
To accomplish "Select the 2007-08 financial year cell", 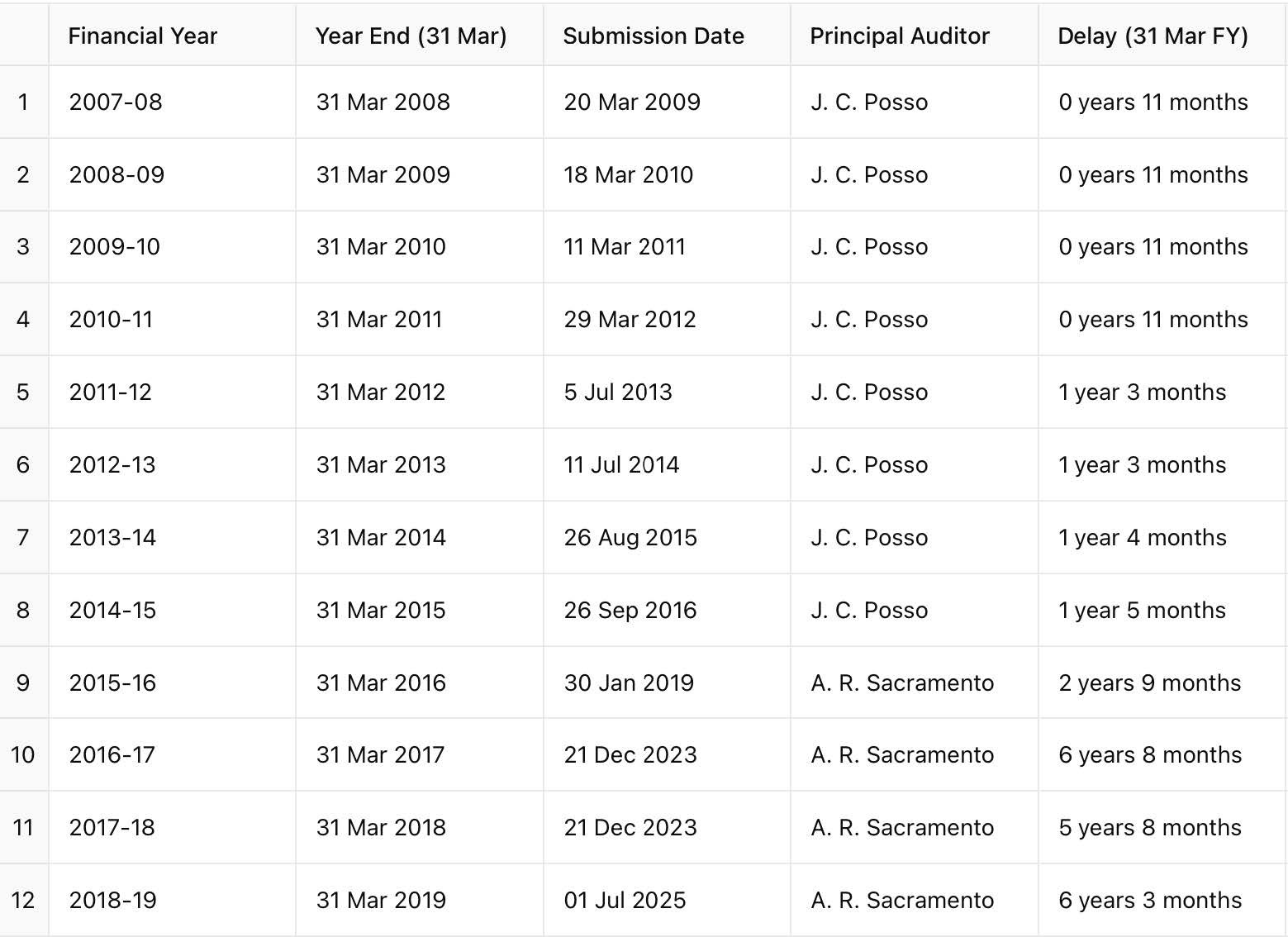I will [x=116, y=102].
